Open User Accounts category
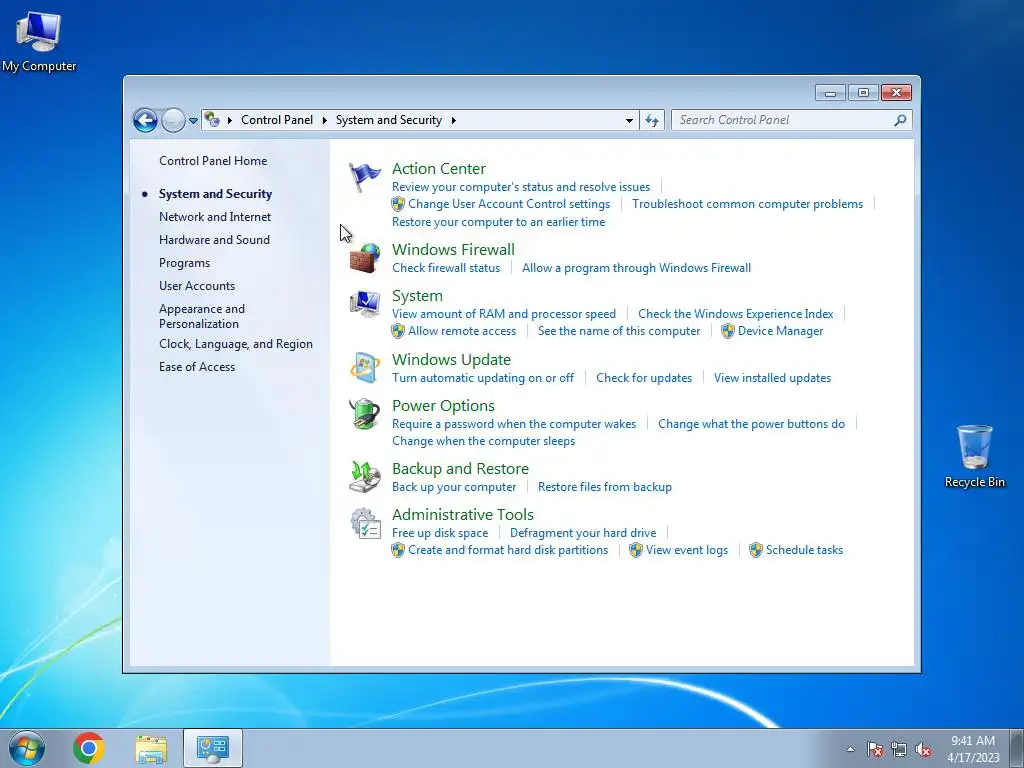 point(197,285)
